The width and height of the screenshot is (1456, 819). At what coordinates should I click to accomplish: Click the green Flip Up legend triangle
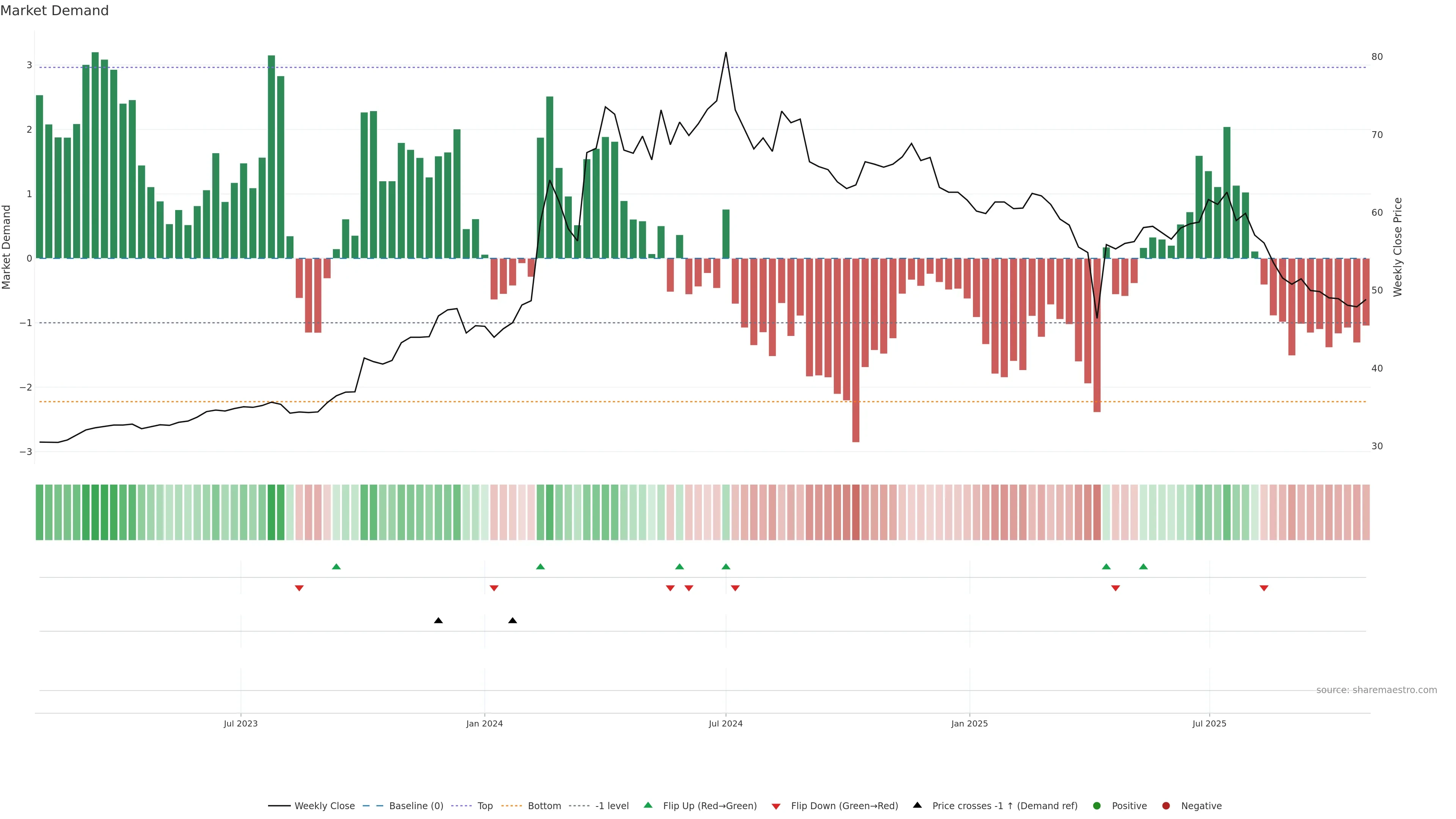tap(648, 805)
